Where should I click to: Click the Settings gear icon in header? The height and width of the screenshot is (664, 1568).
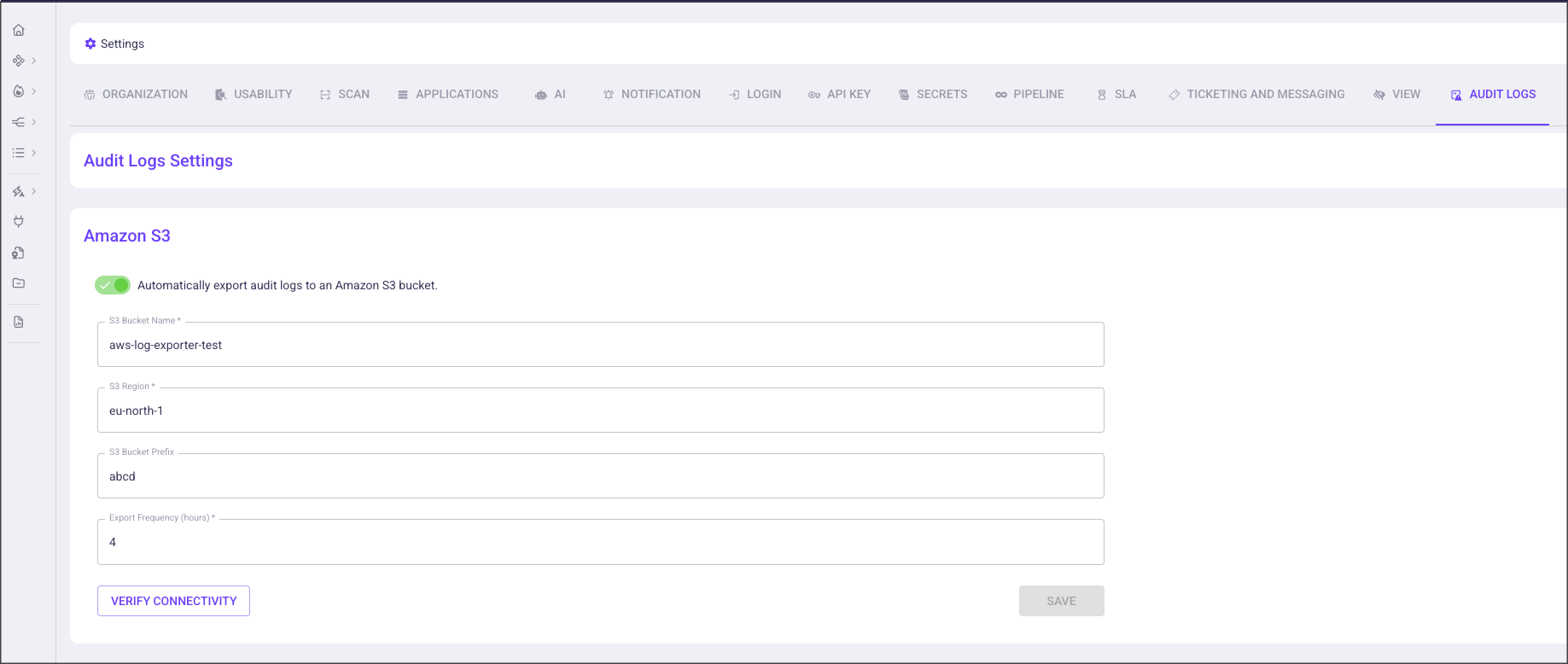coord(90,44)
